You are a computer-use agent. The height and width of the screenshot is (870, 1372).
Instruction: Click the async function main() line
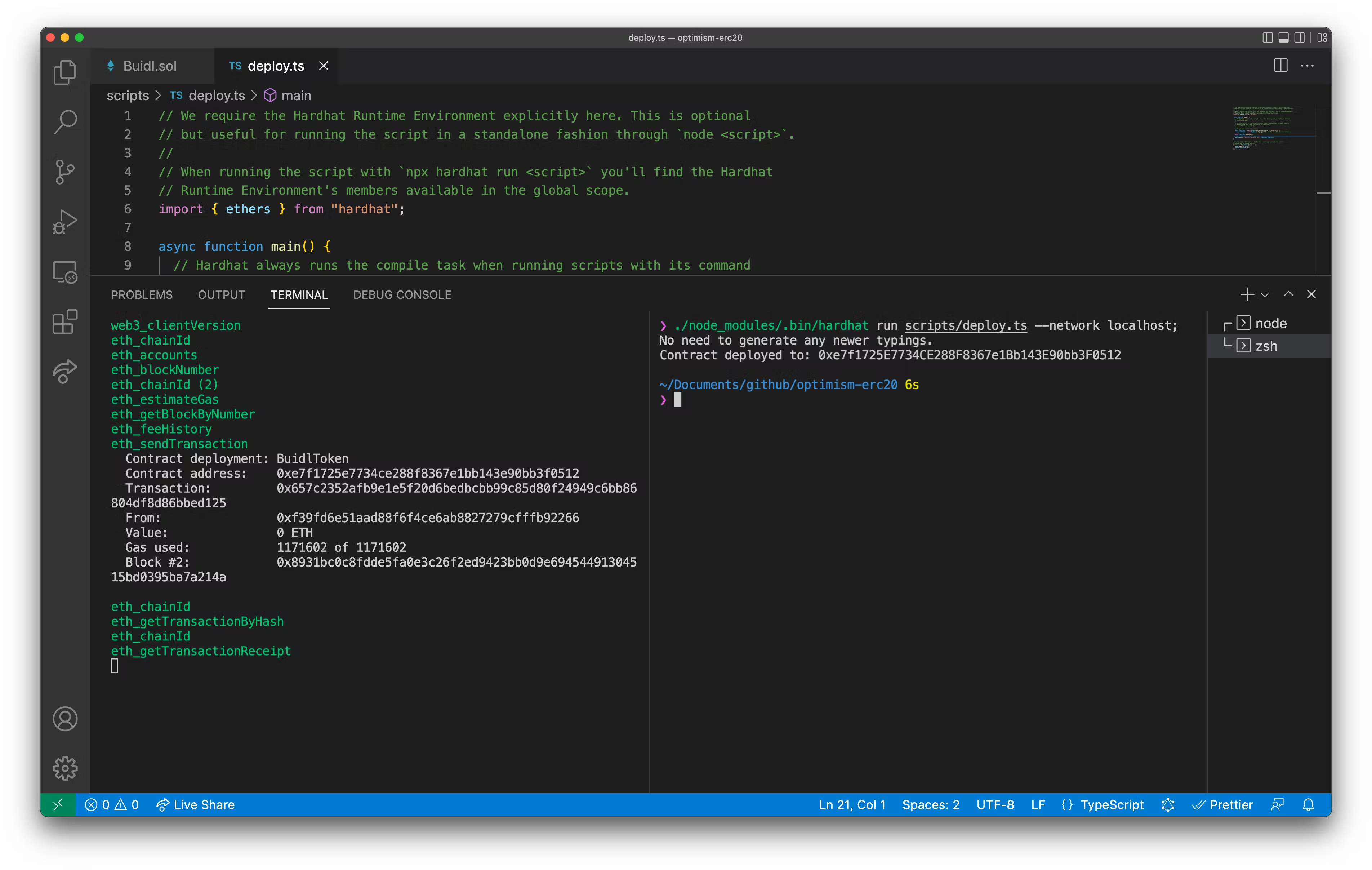[x=244, y=246]
